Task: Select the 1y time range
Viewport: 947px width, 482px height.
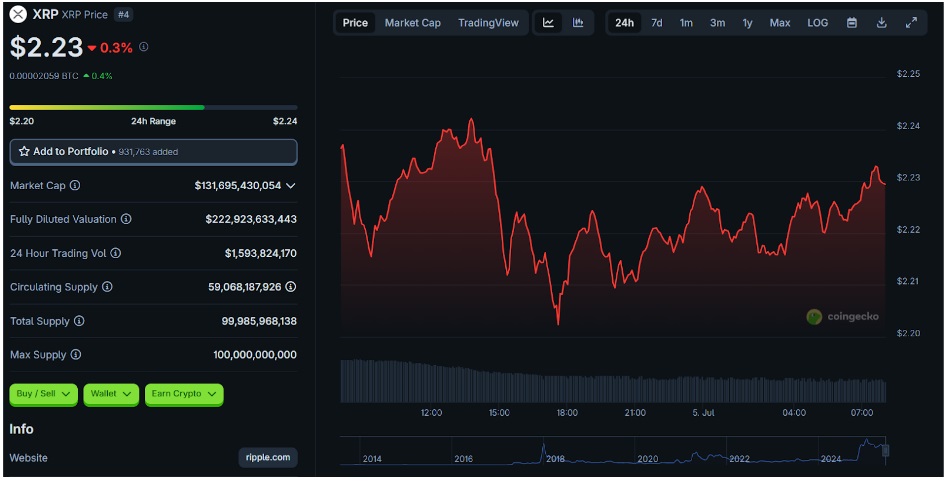Action: pos(748,23)
